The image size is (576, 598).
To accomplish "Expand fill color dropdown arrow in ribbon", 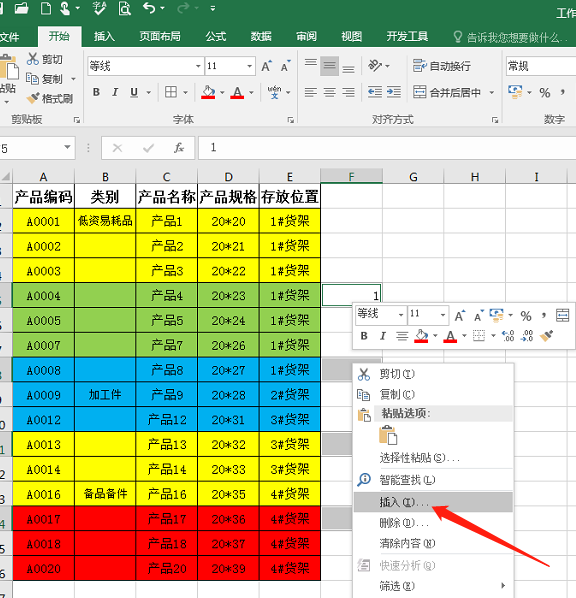I will pos(222,92).
